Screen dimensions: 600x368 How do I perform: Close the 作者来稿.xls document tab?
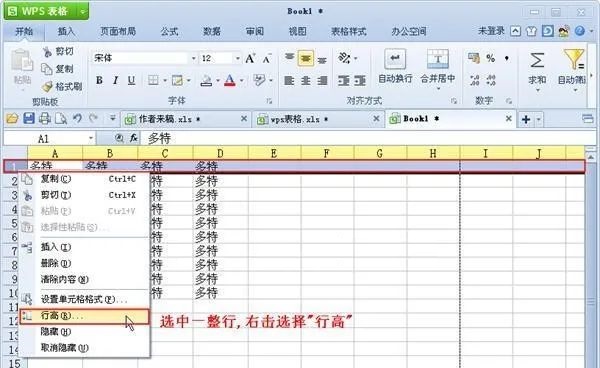pyautogui.click(x=244, y=119)
